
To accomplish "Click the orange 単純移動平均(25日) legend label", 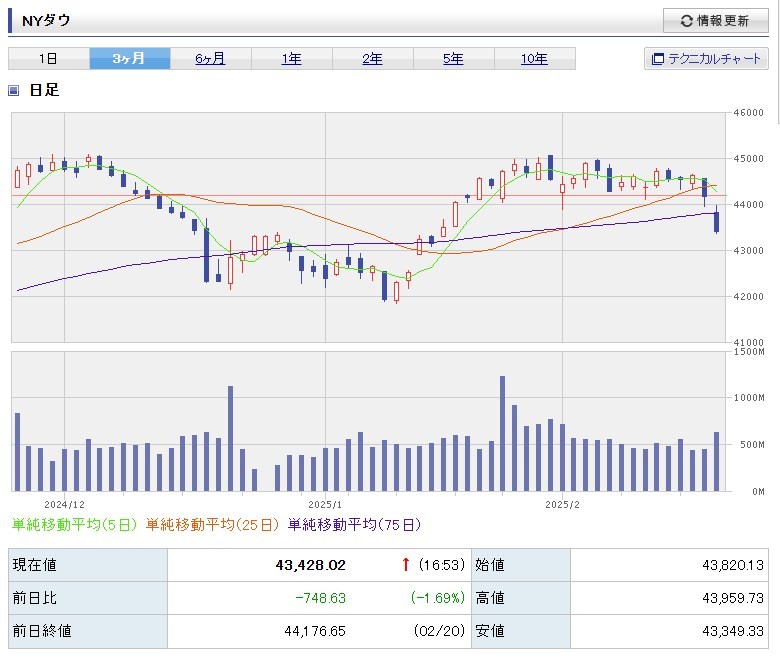I will (x=214, y=524).
